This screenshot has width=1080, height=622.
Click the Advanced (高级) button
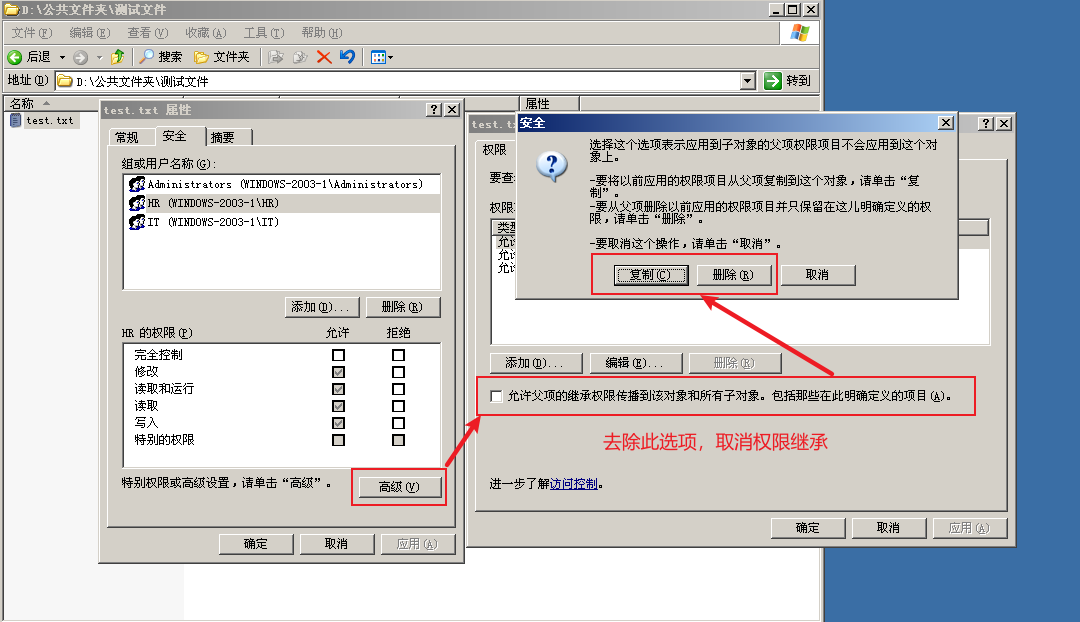(398, 487)
